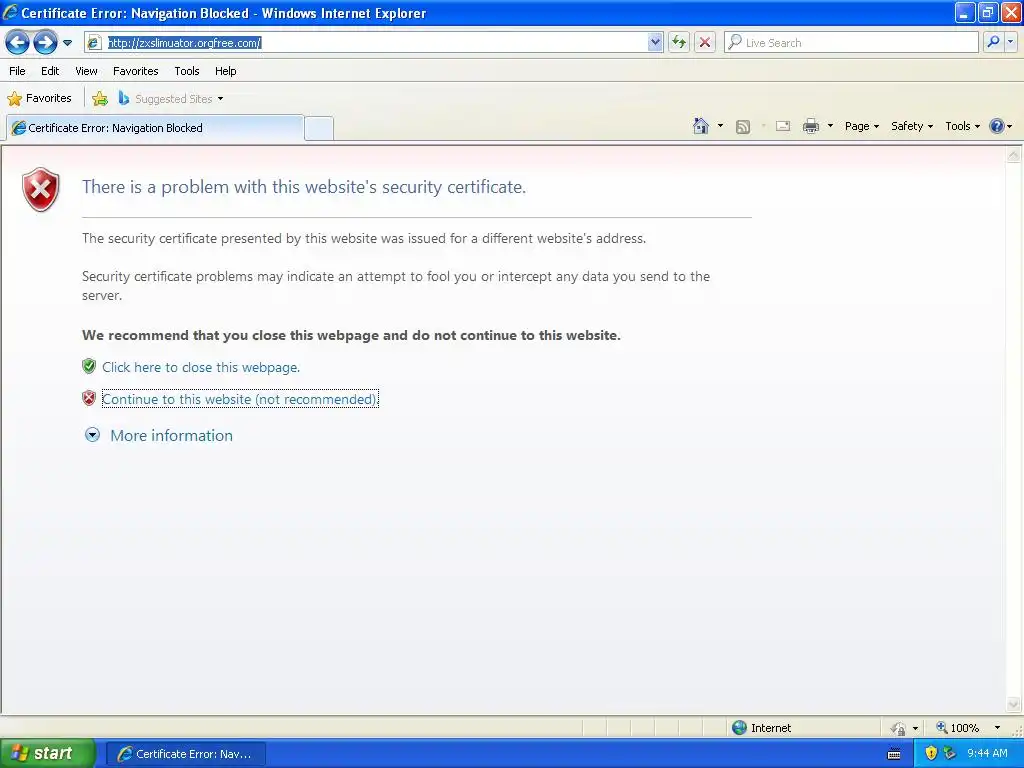Open the Page command bar menu
This screenshot has height=768, width=1024.
pos(861,126)
